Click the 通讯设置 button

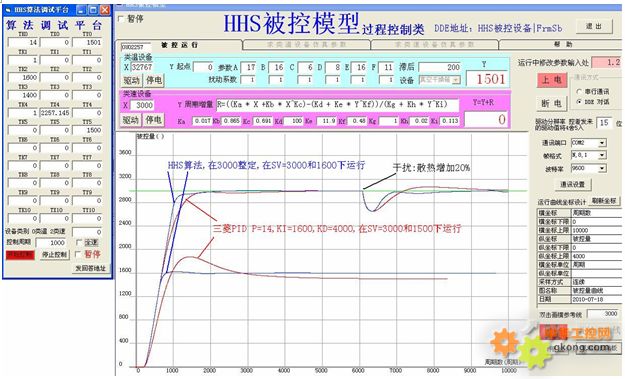(573, 185)
